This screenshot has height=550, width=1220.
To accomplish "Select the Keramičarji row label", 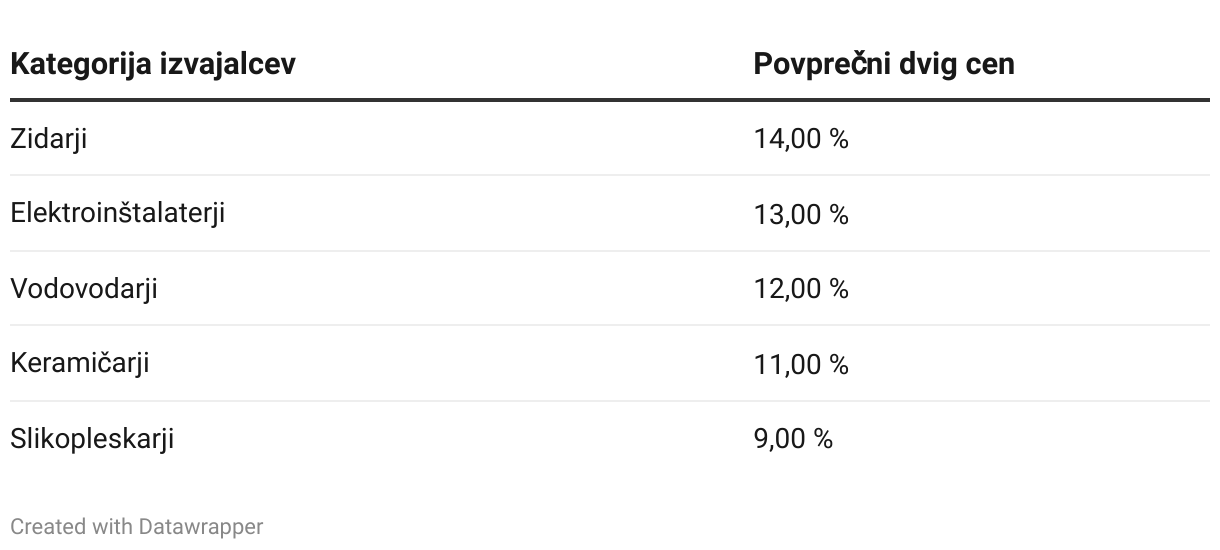I will 79,363.
